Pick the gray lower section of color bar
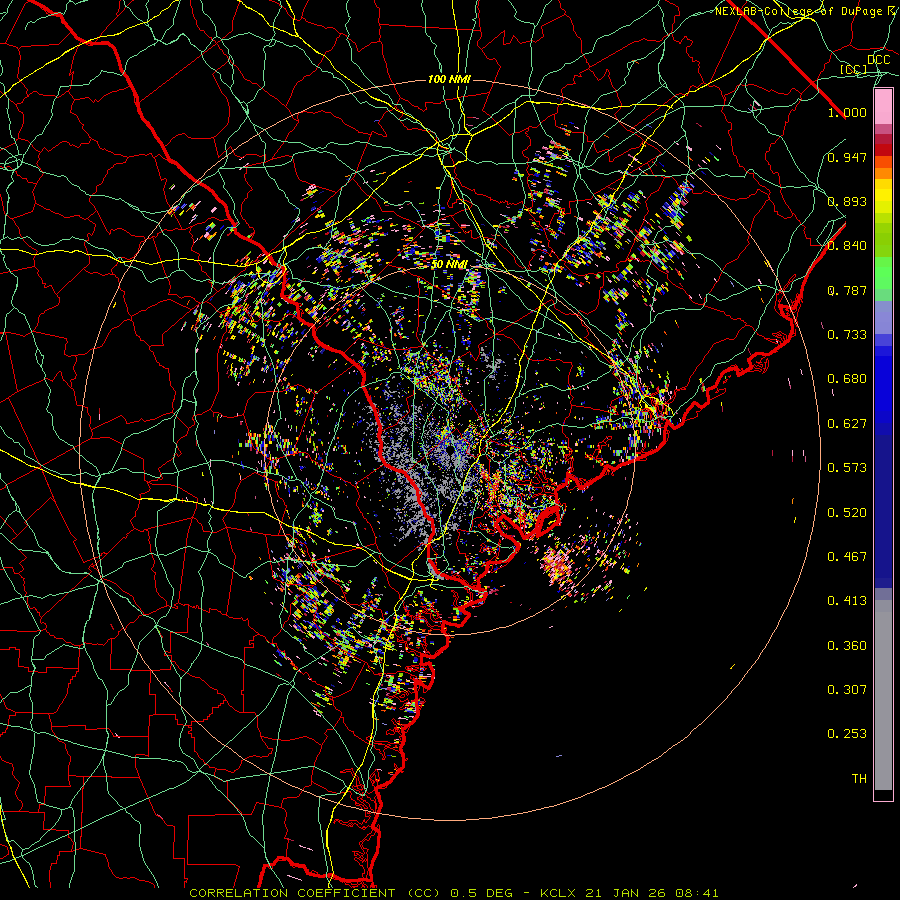The height and width of the screenshot is (900, 900). [883, 695]
